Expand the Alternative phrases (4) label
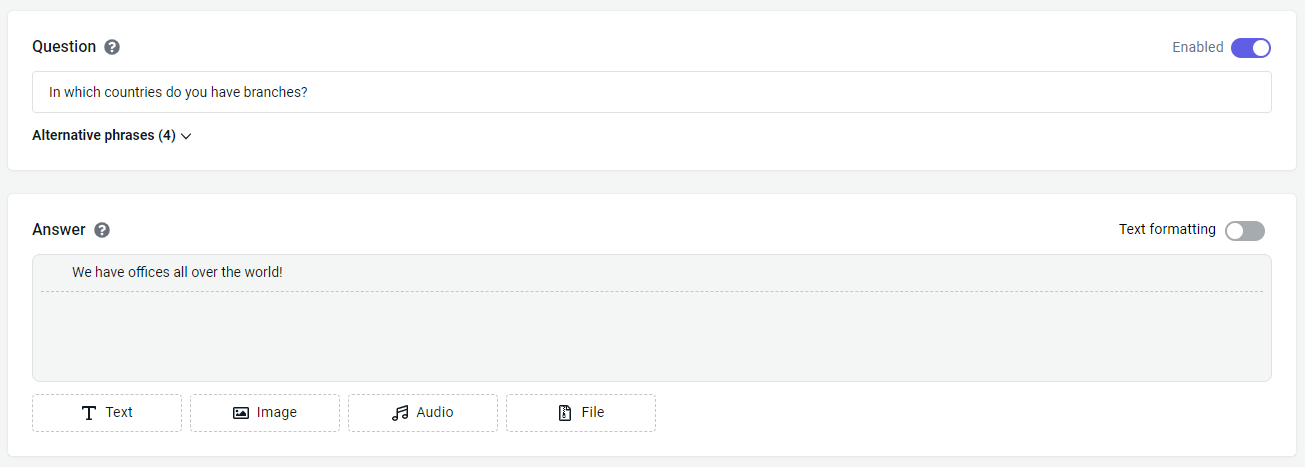Viewport: 1305px width, 467px height. pos(104,135)
